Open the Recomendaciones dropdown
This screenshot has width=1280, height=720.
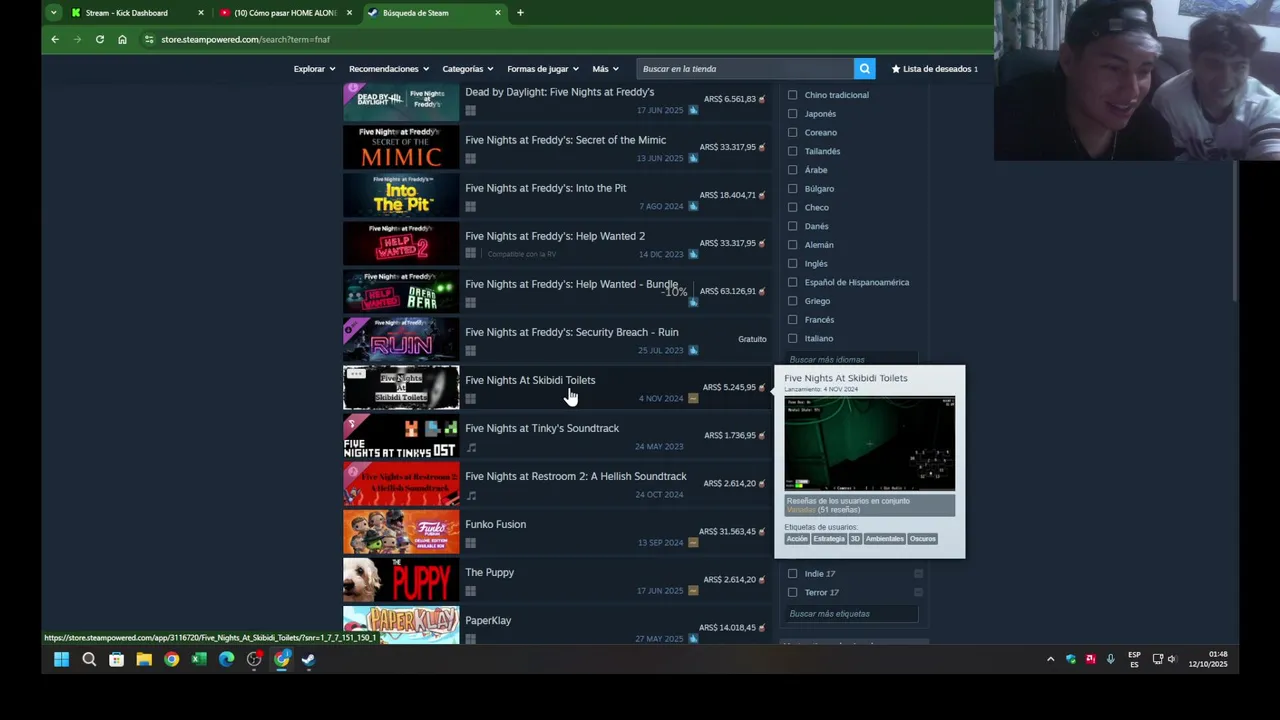coord(388,69)
